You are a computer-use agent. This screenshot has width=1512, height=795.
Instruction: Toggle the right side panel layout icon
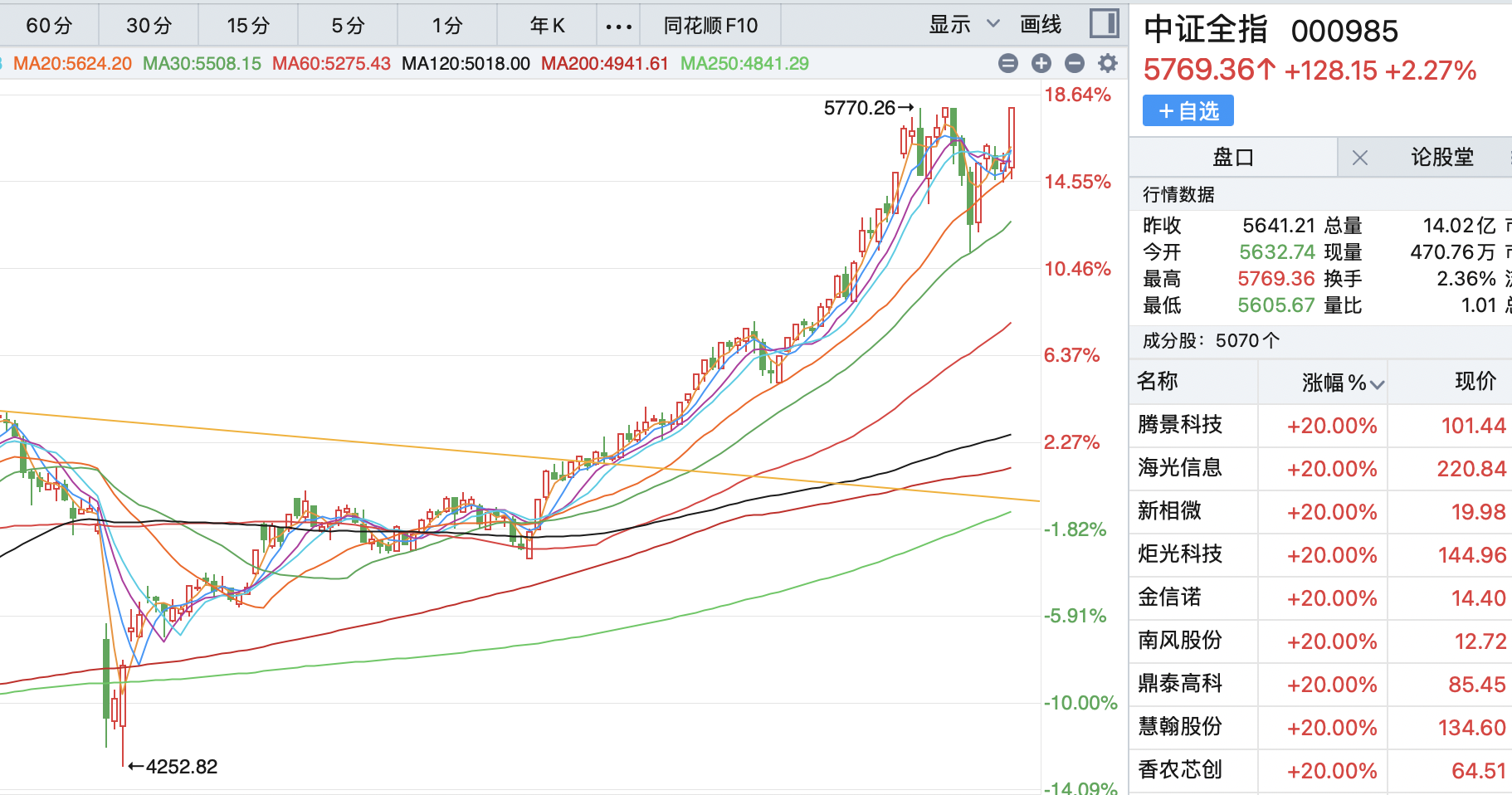click(1104, 24)
